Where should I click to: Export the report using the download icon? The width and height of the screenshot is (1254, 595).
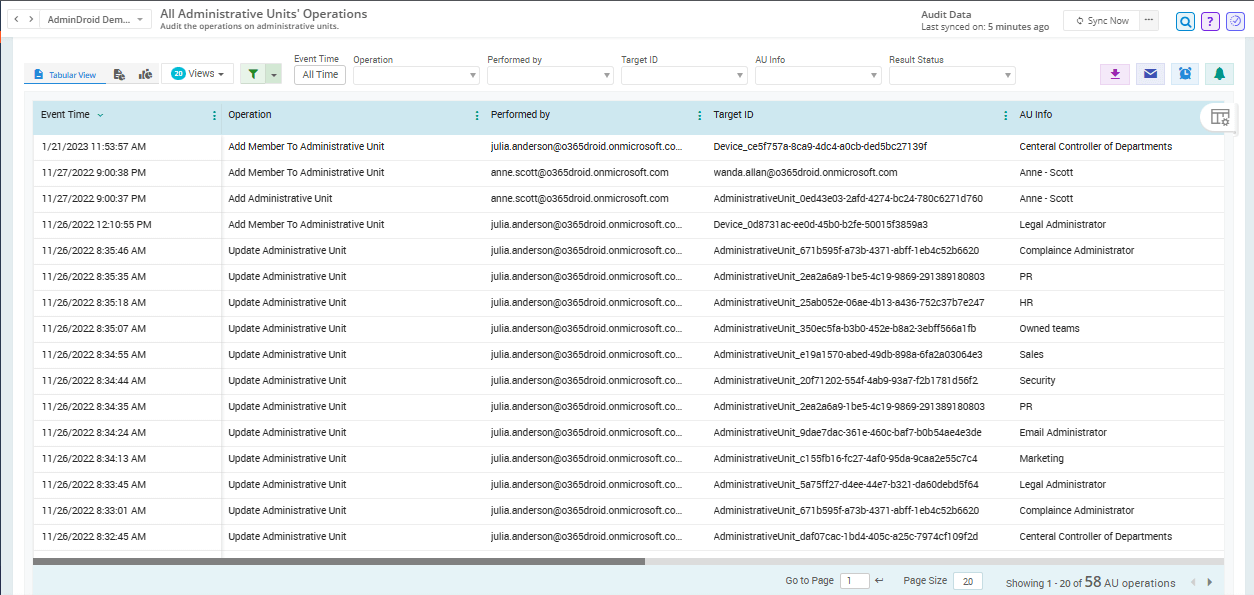coord(1114,74)
